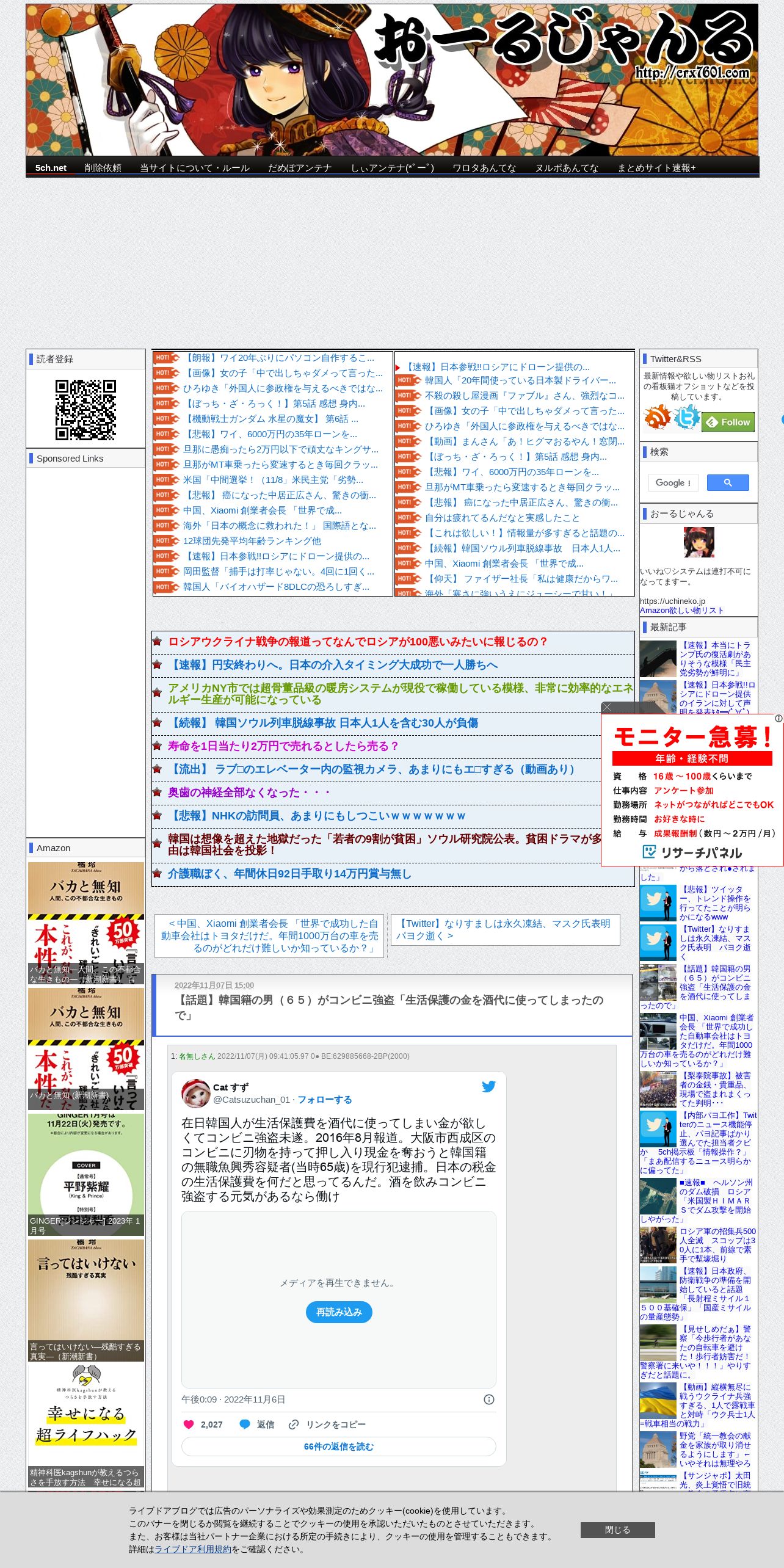Viewport: 784px width, 1568px height.
Task: Click HOT icon beside 【機動戦士ガンダム 水星の魔女】
Action: pyautogui.click(x=166, y=419)
